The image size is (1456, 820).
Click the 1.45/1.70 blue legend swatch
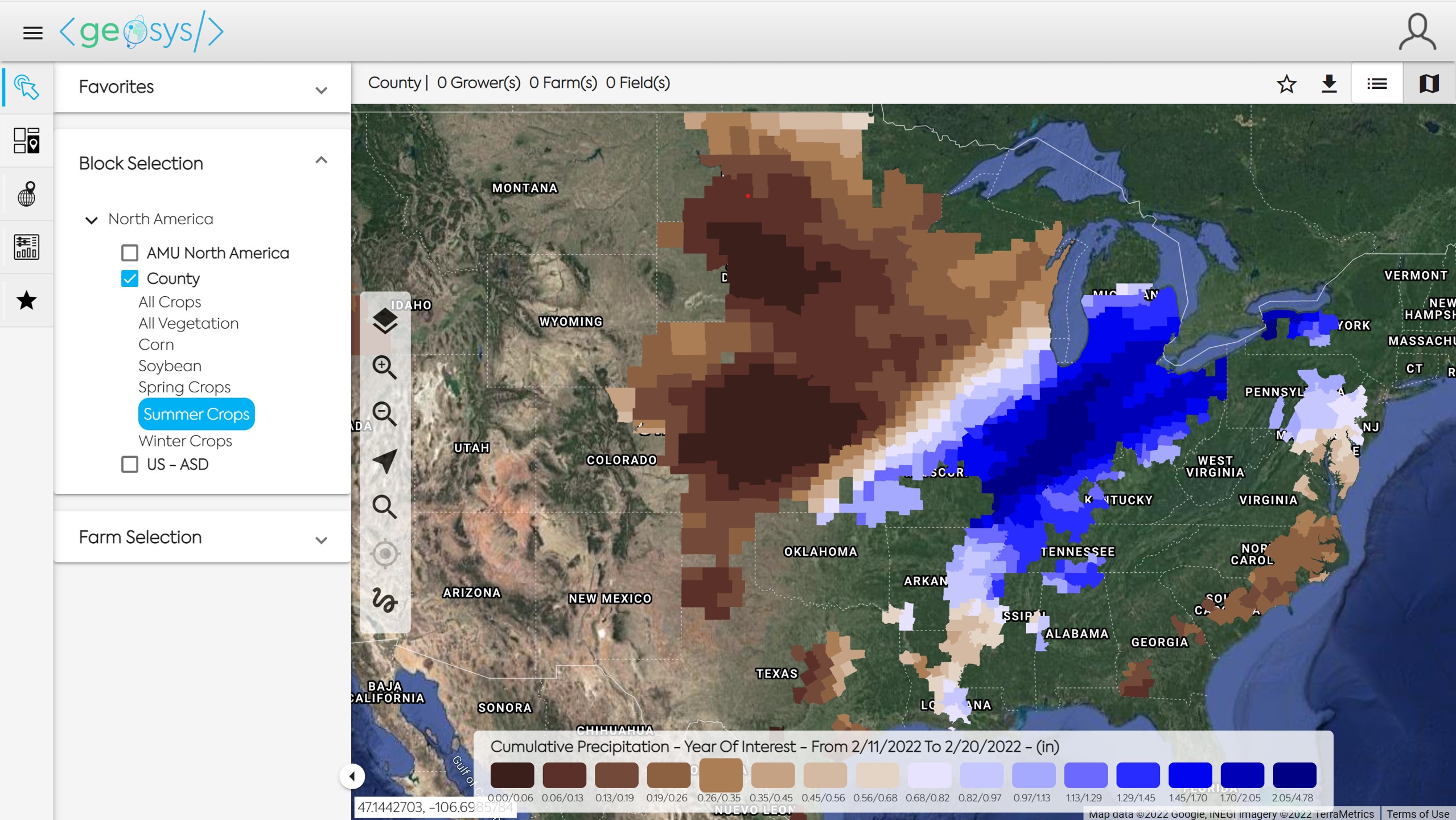point(1190,775)
